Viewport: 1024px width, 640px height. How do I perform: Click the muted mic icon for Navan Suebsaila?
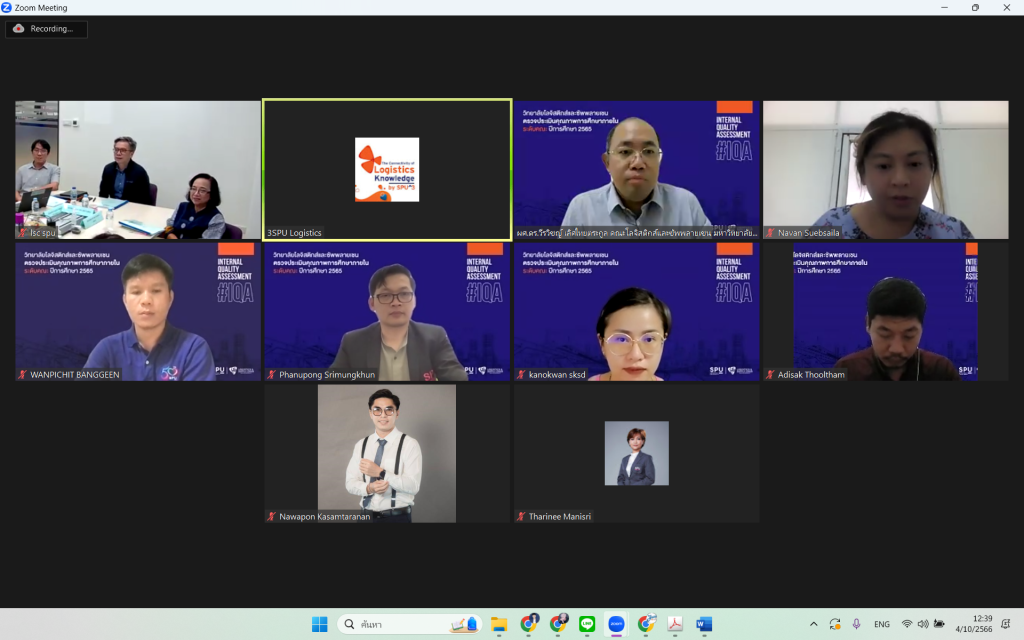pyautogui.click(x=771, y=232)
